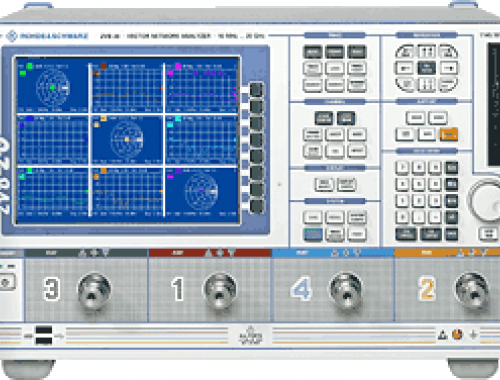Turn on the standby power button at lower left
The width and height of the screenshot is (500, 380).
[7, 283]
